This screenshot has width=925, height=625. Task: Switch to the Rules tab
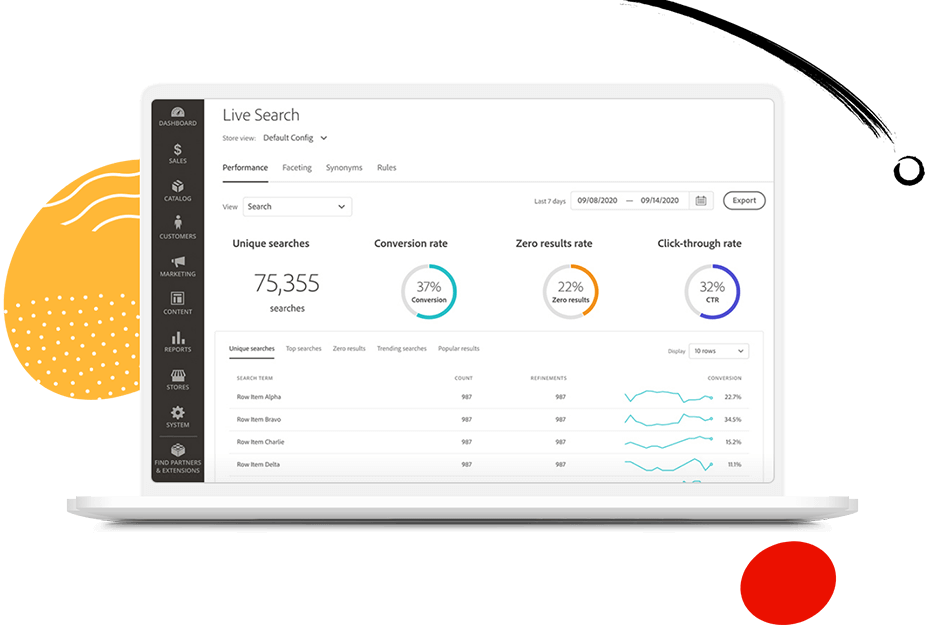point(386,168)
